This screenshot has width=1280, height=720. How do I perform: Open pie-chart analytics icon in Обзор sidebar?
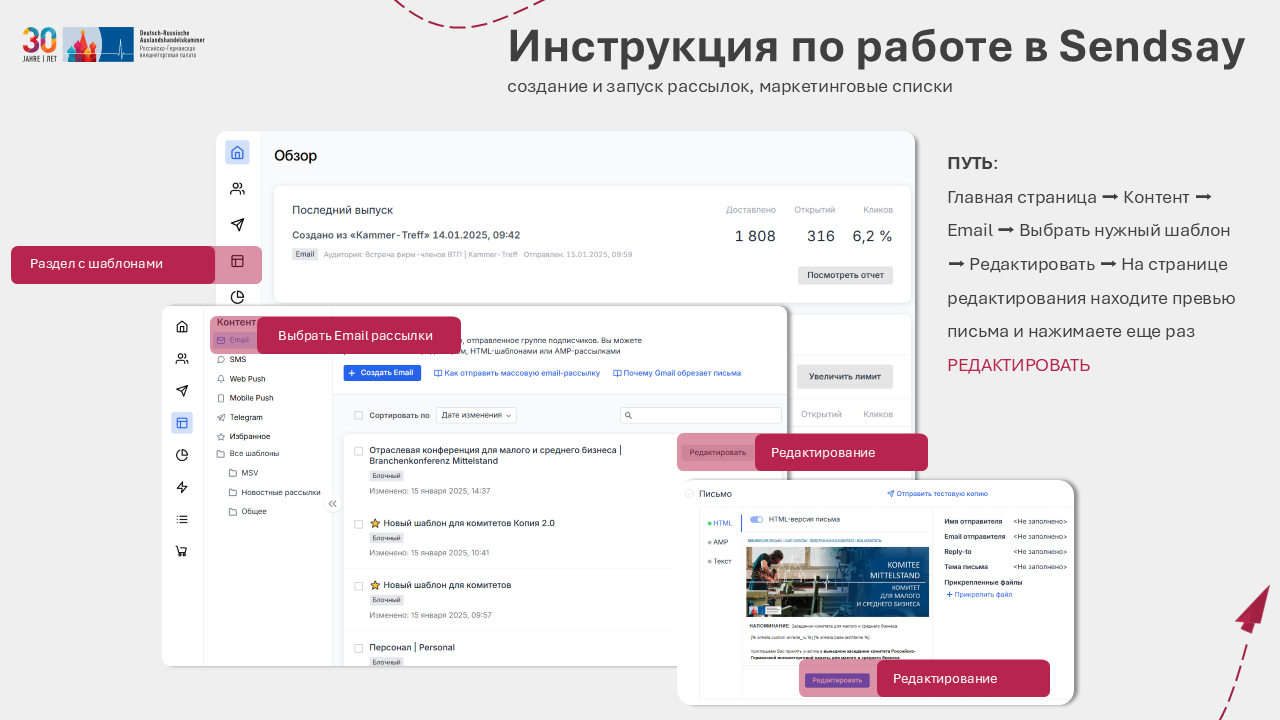[x=237, y=297]
